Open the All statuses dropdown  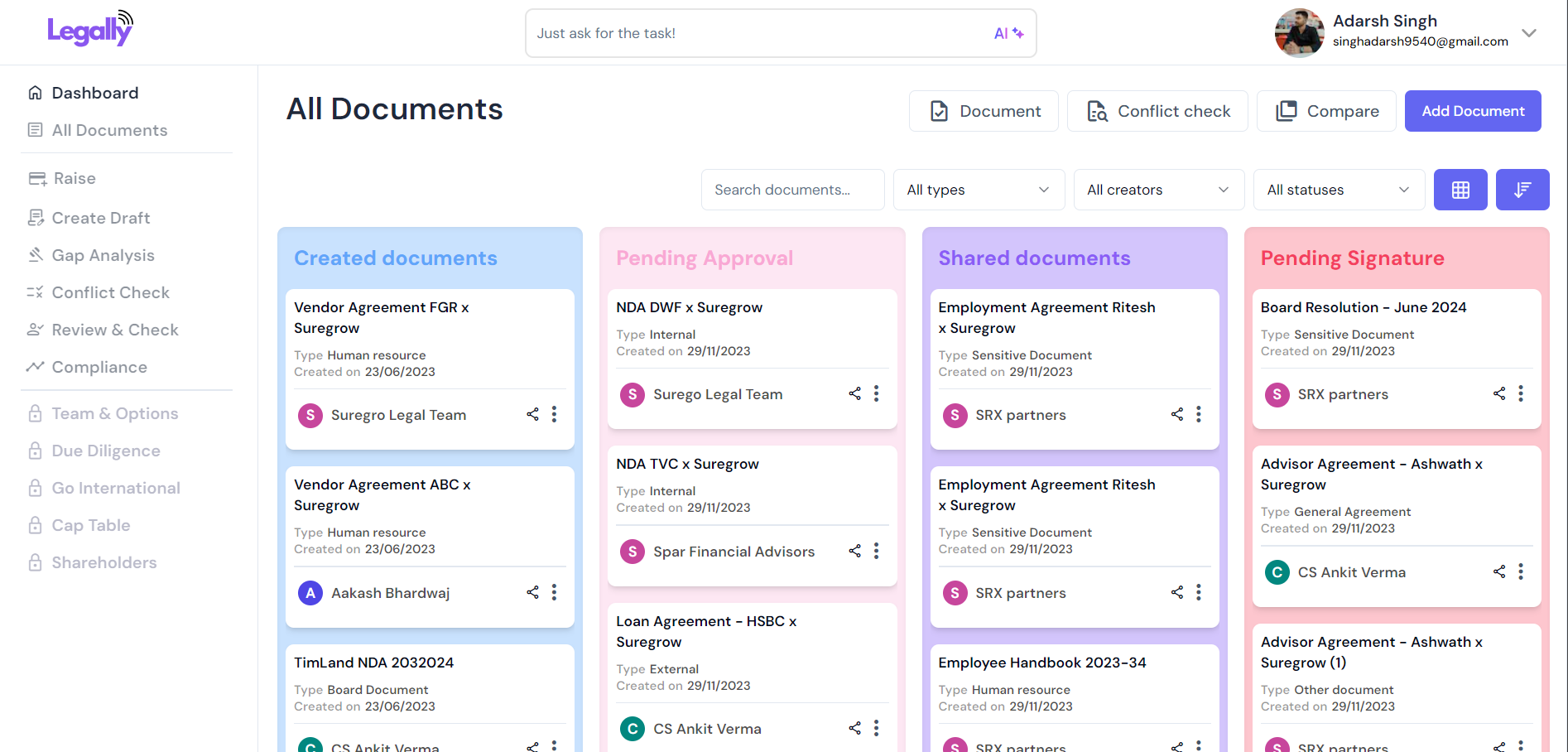[x=1338, y=190]
